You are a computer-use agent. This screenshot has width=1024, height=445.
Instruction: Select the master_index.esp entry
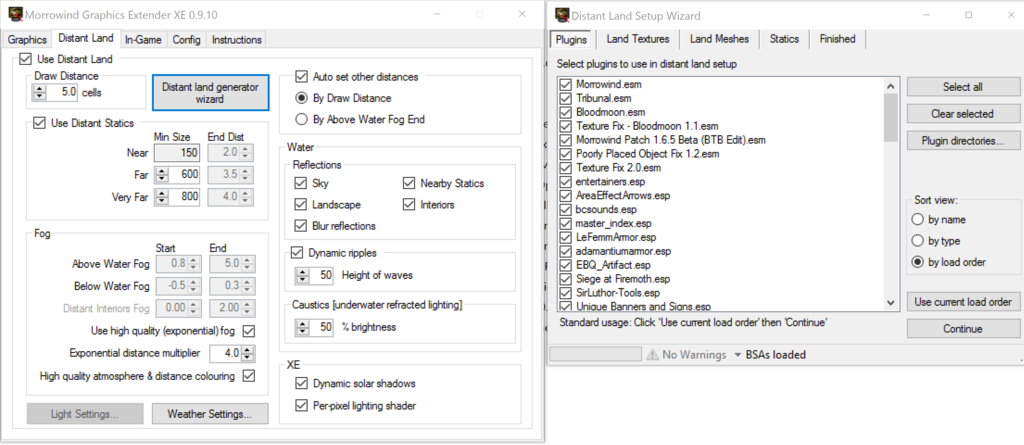(x=614, y=223)
